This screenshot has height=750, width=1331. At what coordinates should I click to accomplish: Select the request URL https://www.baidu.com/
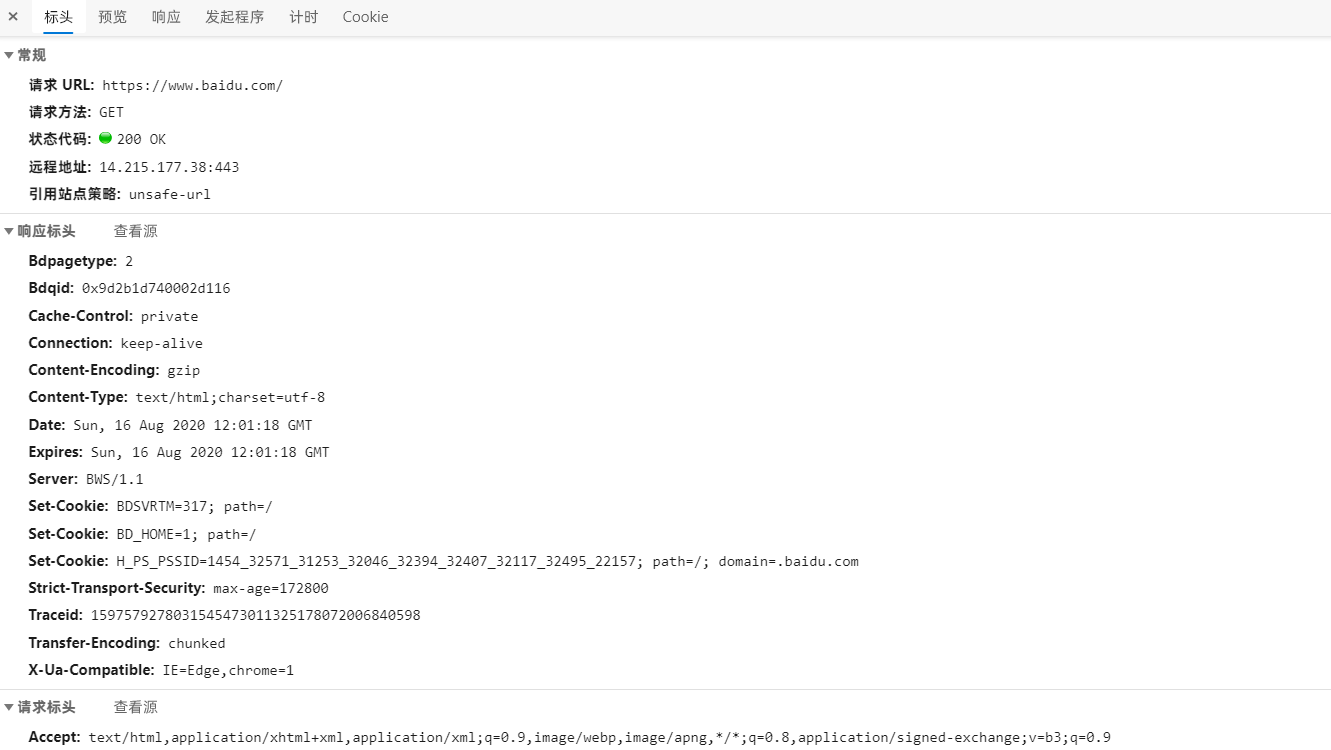pyautogui.click(x=192, y=85)
